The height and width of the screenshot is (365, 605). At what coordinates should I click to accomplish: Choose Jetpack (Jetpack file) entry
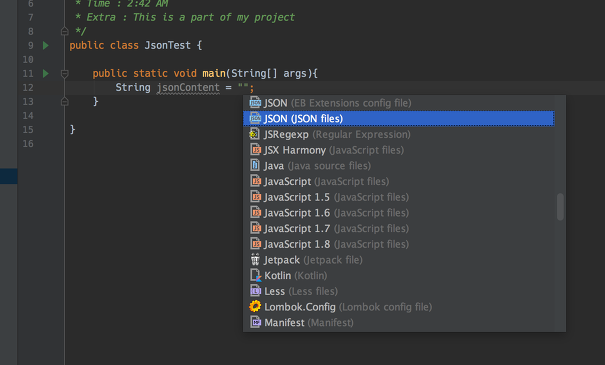point(399,260)
